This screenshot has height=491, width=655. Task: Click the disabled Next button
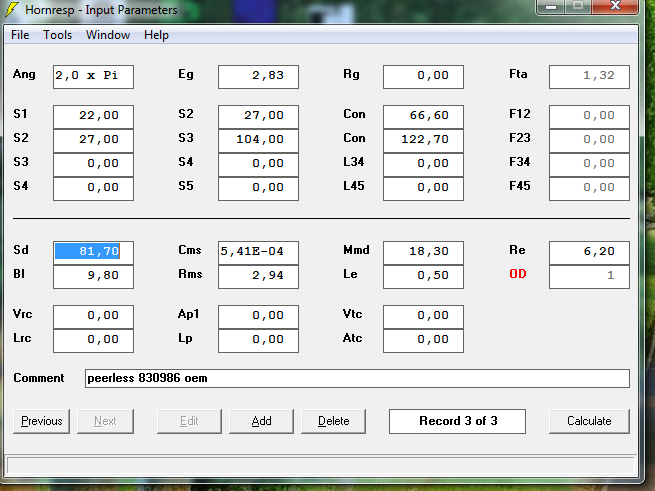click(105, 421)
